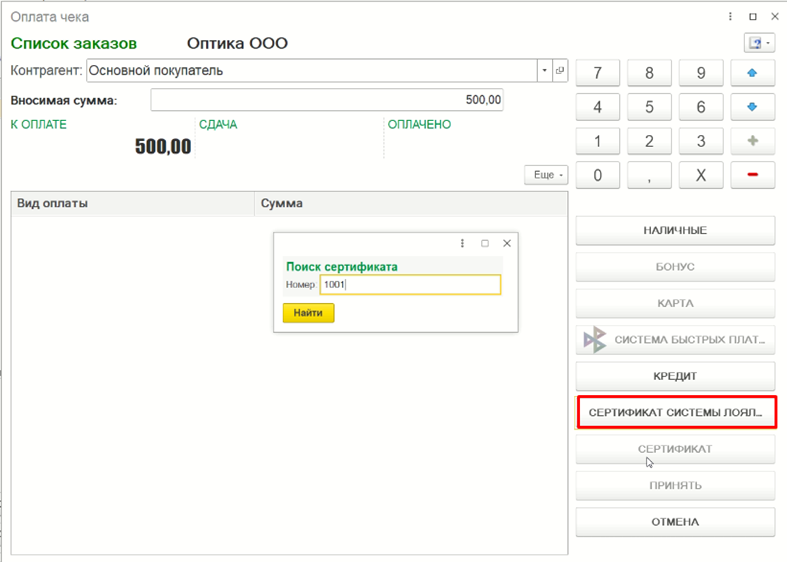Select Сертификат системы лояльности payment
The height and width of the screenshot is (562, 787).
click(677, 412)
